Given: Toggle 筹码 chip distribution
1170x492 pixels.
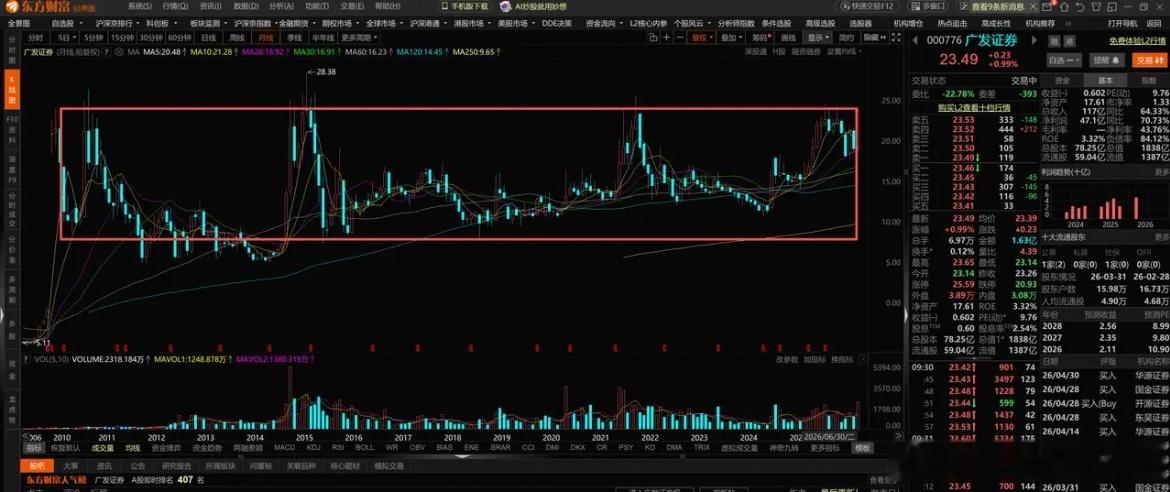Looking at the screenshot, I should click(x=761, y=37).
